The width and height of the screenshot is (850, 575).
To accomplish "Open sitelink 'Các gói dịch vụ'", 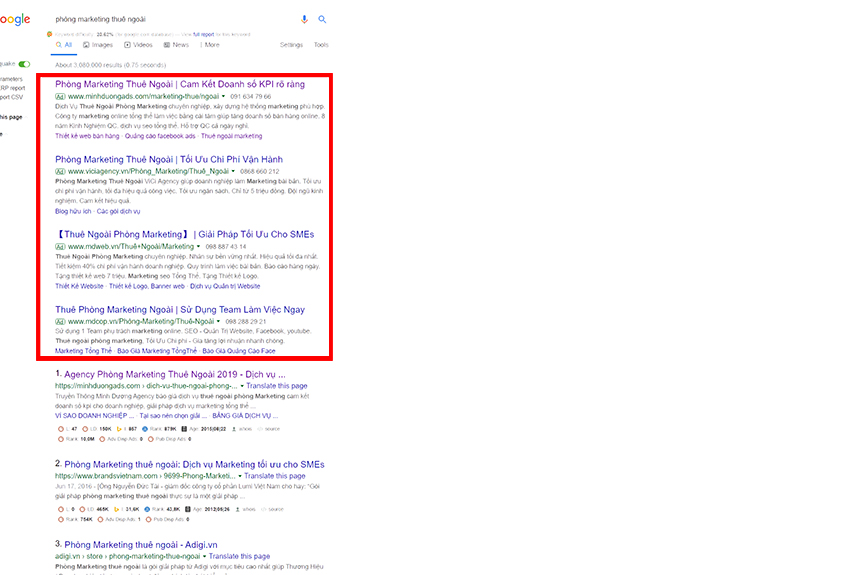I will (x=118, y=211).
